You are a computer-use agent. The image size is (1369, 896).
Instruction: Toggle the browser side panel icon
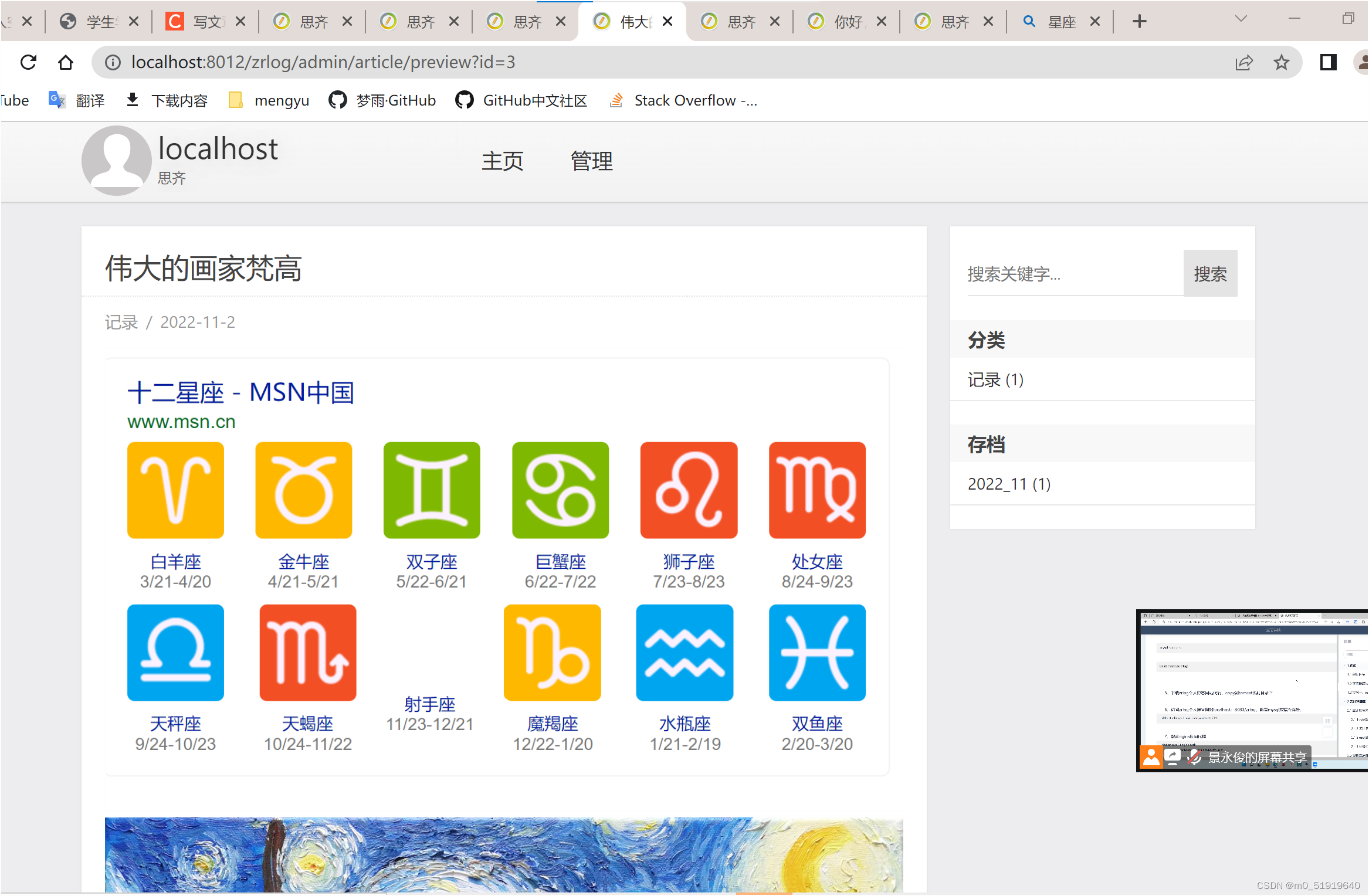[x=1328, y=62]
